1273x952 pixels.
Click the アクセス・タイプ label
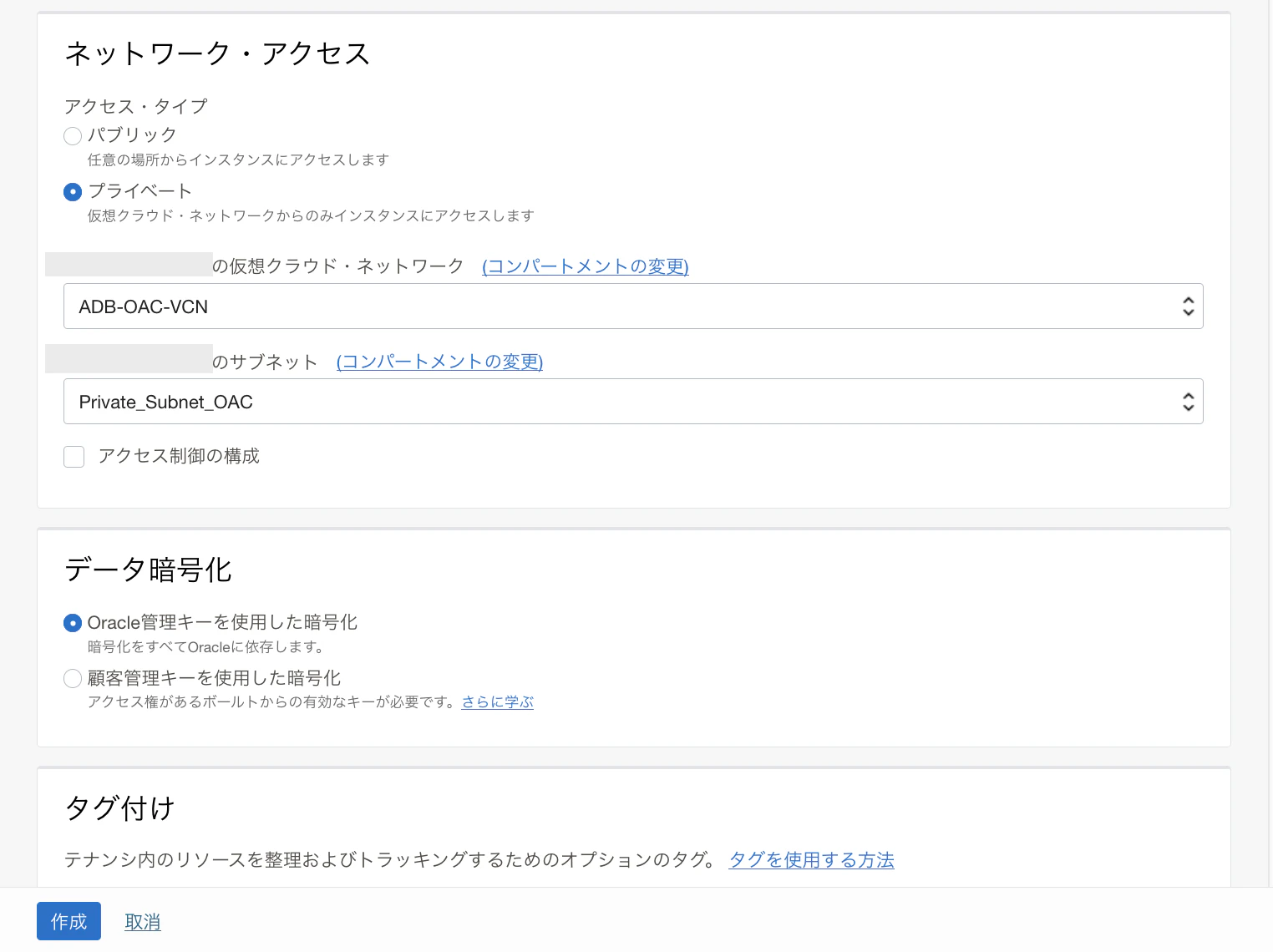tap(135, 107)
